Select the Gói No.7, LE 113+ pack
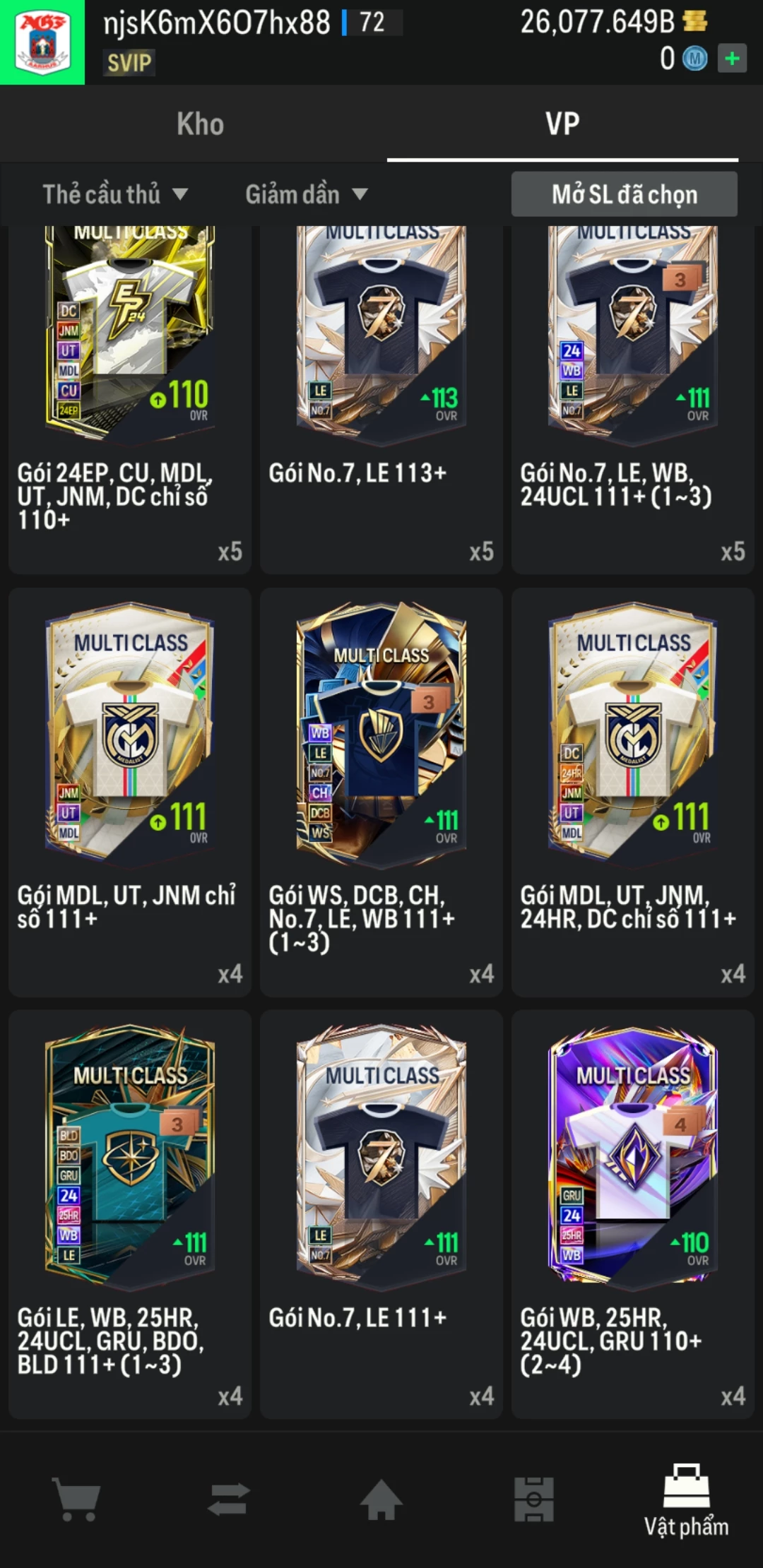 [x=381, y=399]
